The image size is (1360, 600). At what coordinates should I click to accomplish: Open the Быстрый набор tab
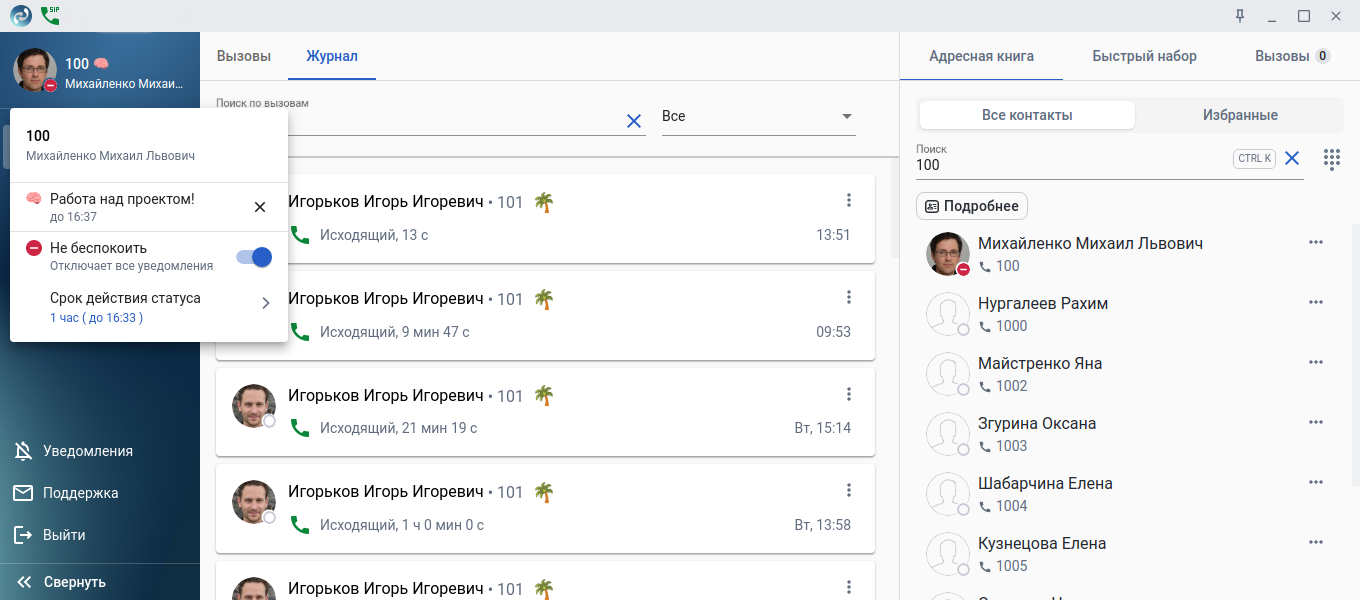coord(1144,56)
